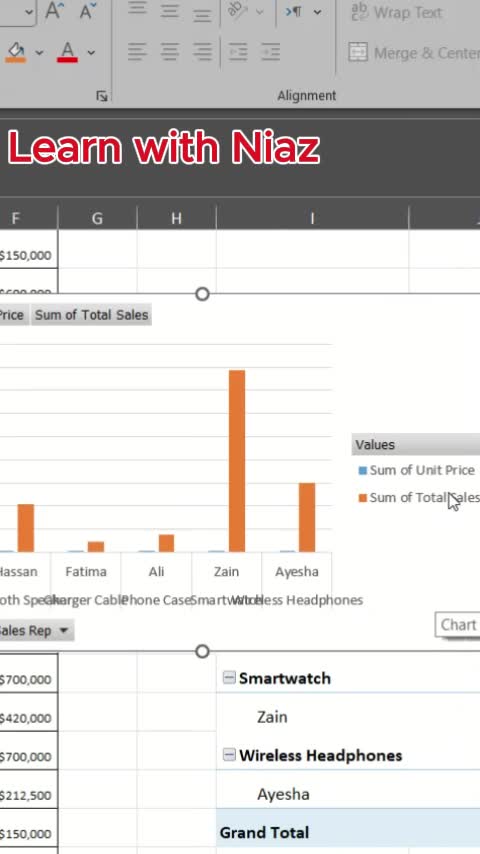
Task: Click the Decrease Font Size icon
Action: 88,11
